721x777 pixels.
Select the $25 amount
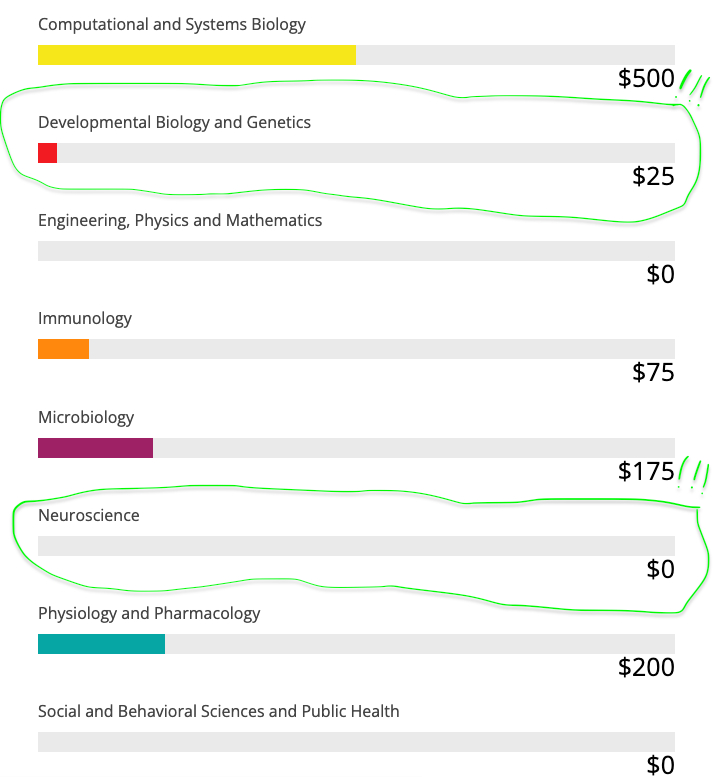point(653,176)
